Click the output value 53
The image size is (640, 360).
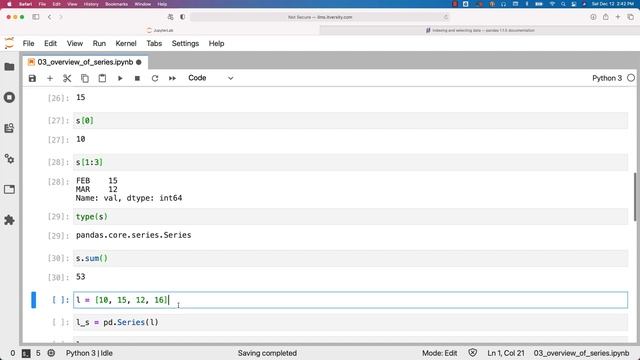(80, 277)
